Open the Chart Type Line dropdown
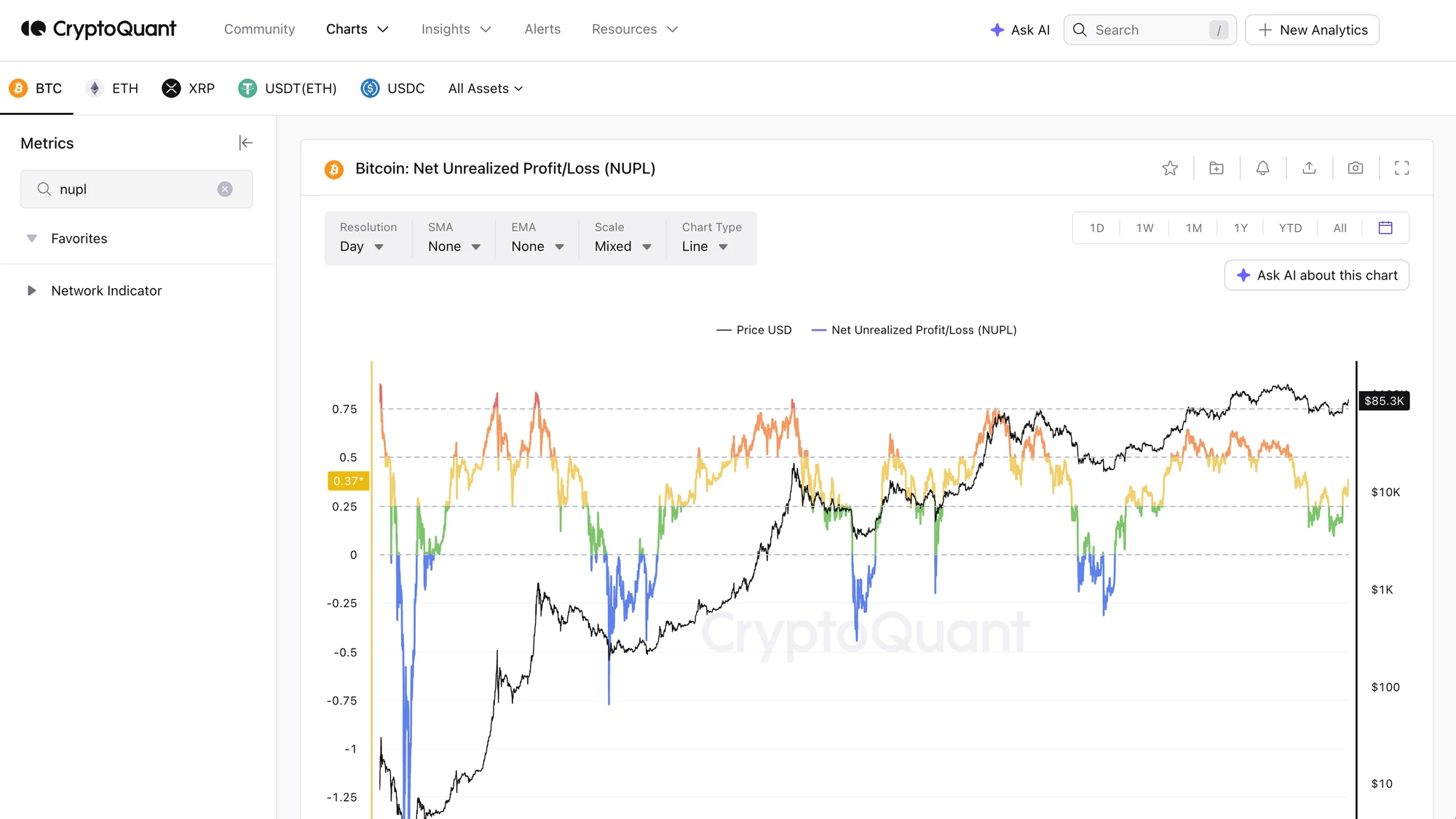The image size is (1456, 819). coord(711,238)
